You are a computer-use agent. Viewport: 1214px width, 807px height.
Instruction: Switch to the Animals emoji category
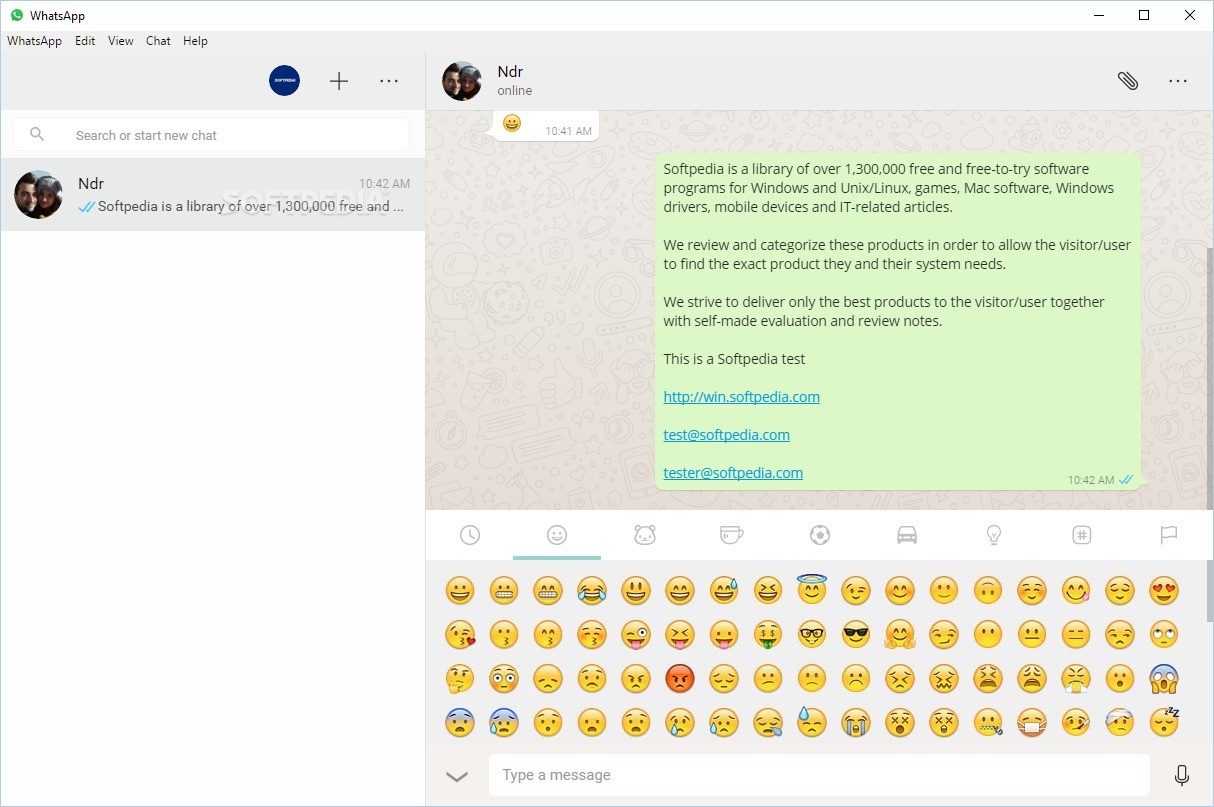point(644,535)
